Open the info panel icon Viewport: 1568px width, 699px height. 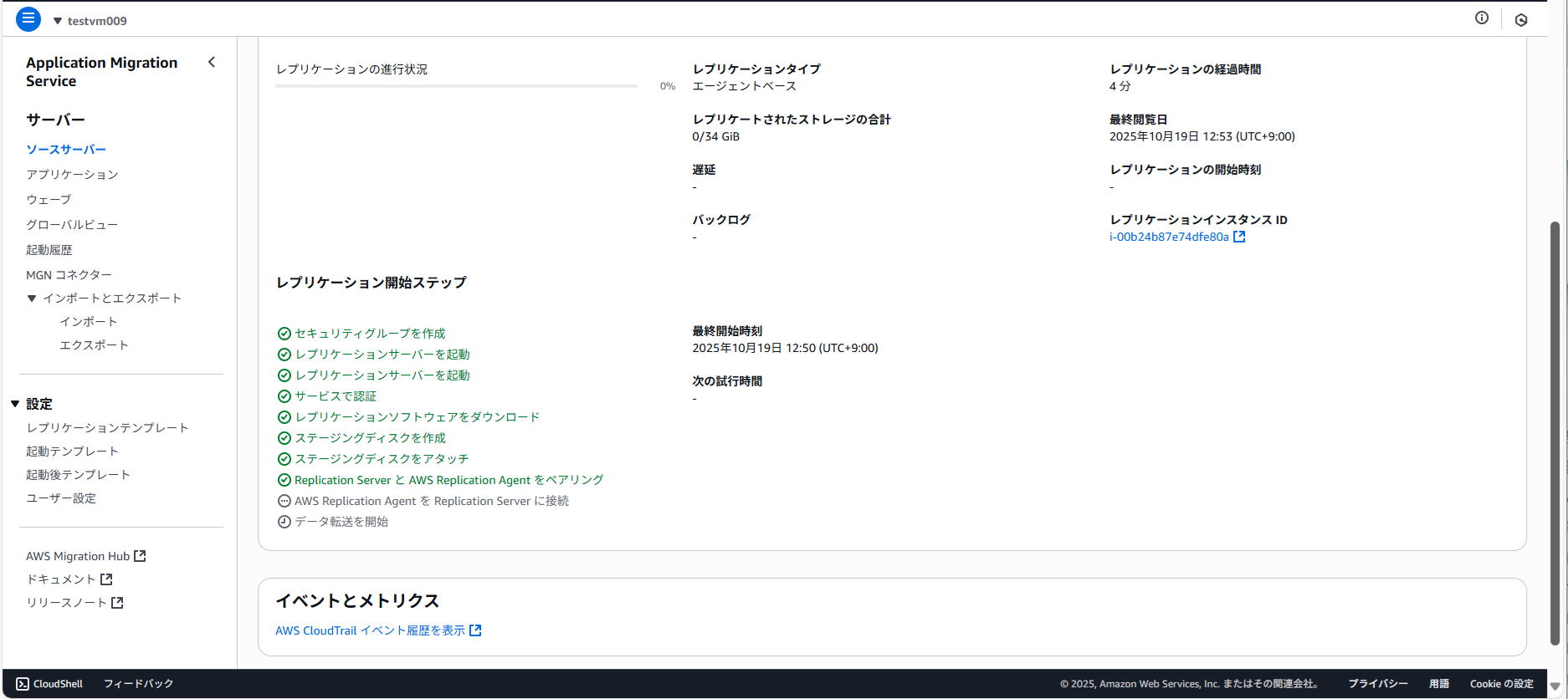(1482, 18)
